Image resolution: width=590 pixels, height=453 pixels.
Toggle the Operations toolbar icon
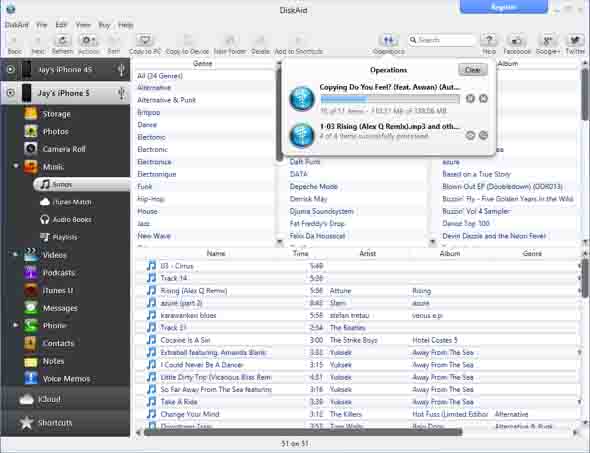click(x=389, y=40)
